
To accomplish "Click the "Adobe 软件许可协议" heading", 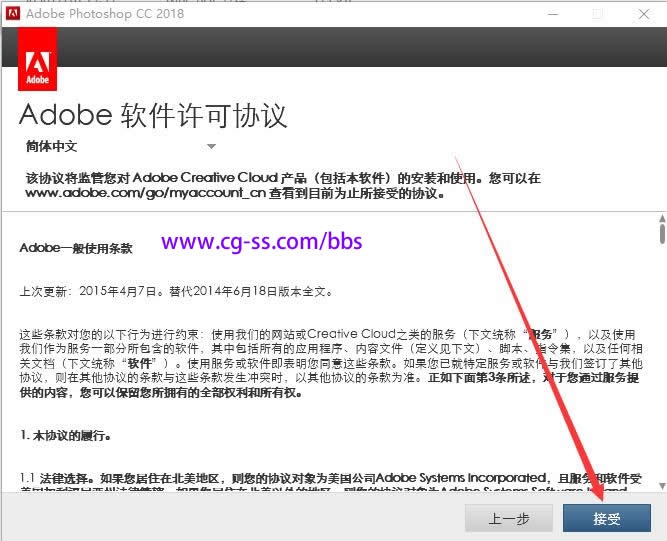I will coord(153,114).
